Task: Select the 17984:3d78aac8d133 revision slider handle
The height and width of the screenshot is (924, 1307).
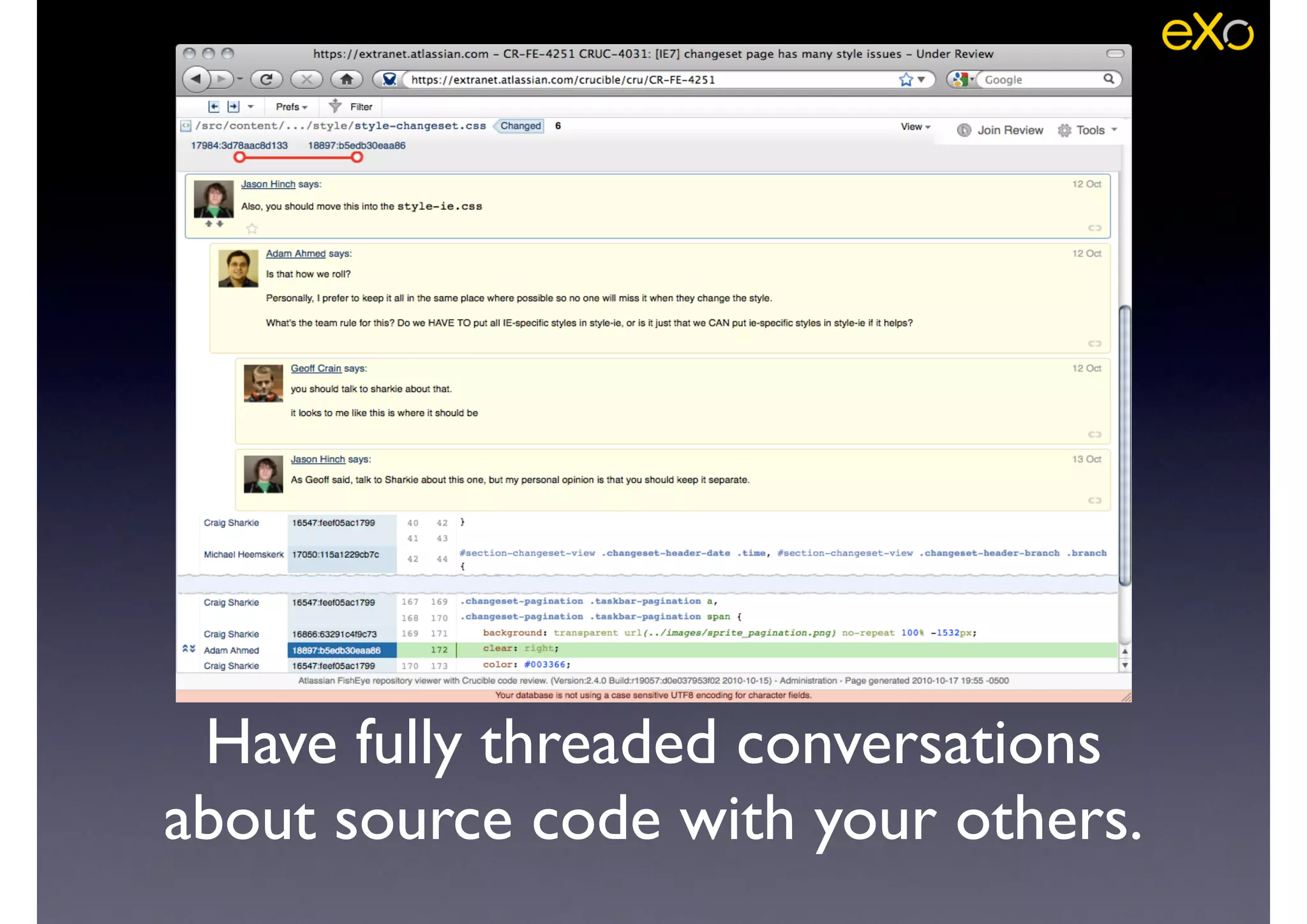Action: (x=239, y=157)
